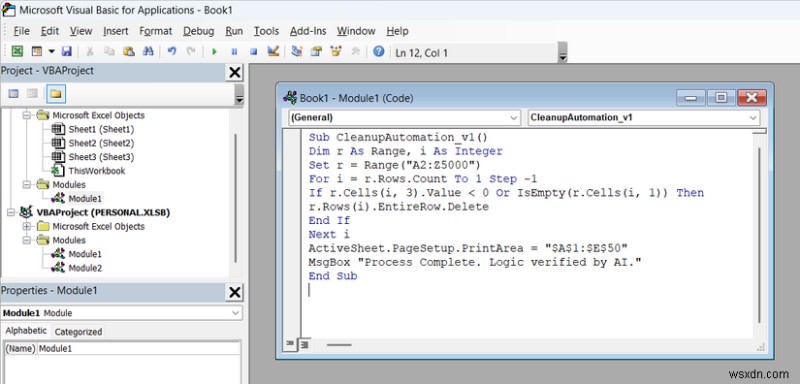Click the View Microsoft Excel toolbar icon
Screen dimensions: 800x384
pyautogui.click(x=17, y=51)
